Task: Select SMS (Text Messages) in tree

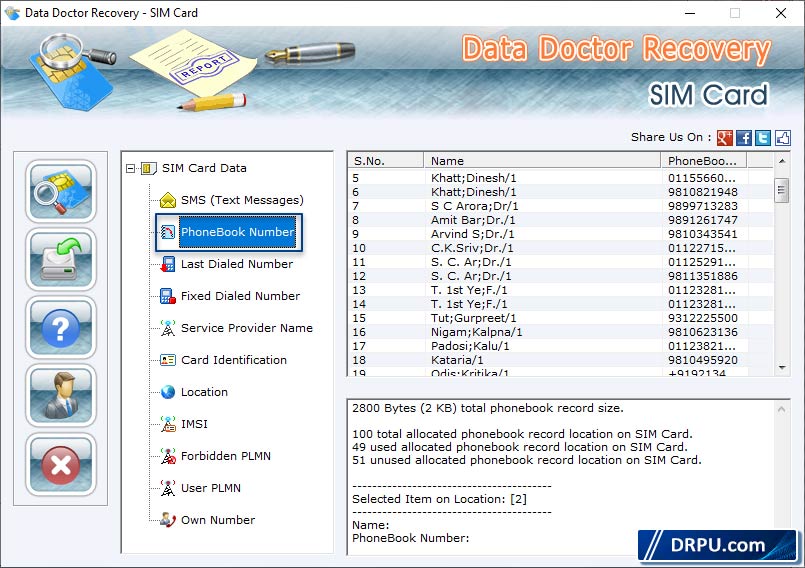Action: point(241,200)
